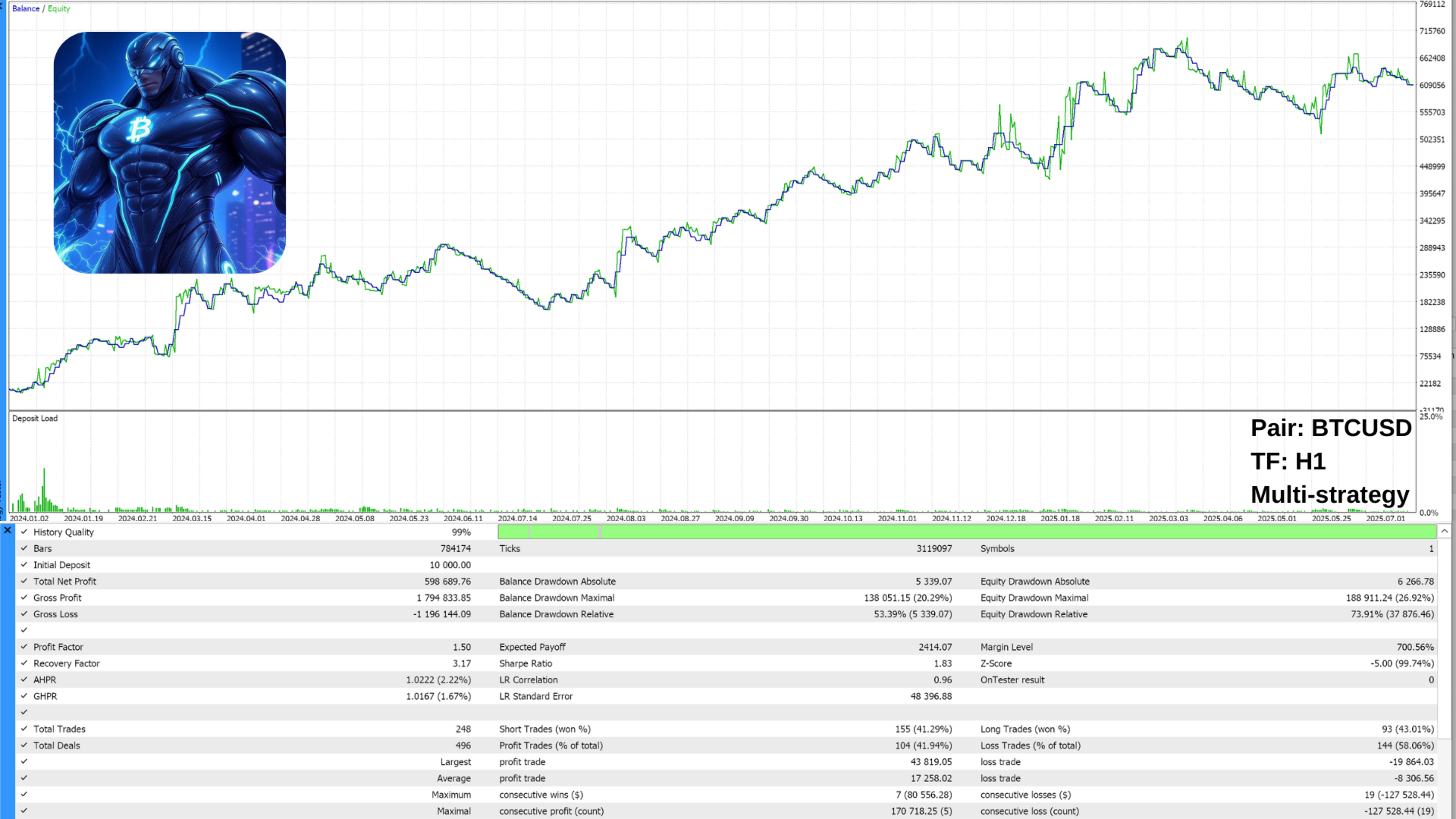Select the Initial Deposit value 10 000.00
Image resolution: width=1456 pixels, height=819 pixels.
pos(450,565)
